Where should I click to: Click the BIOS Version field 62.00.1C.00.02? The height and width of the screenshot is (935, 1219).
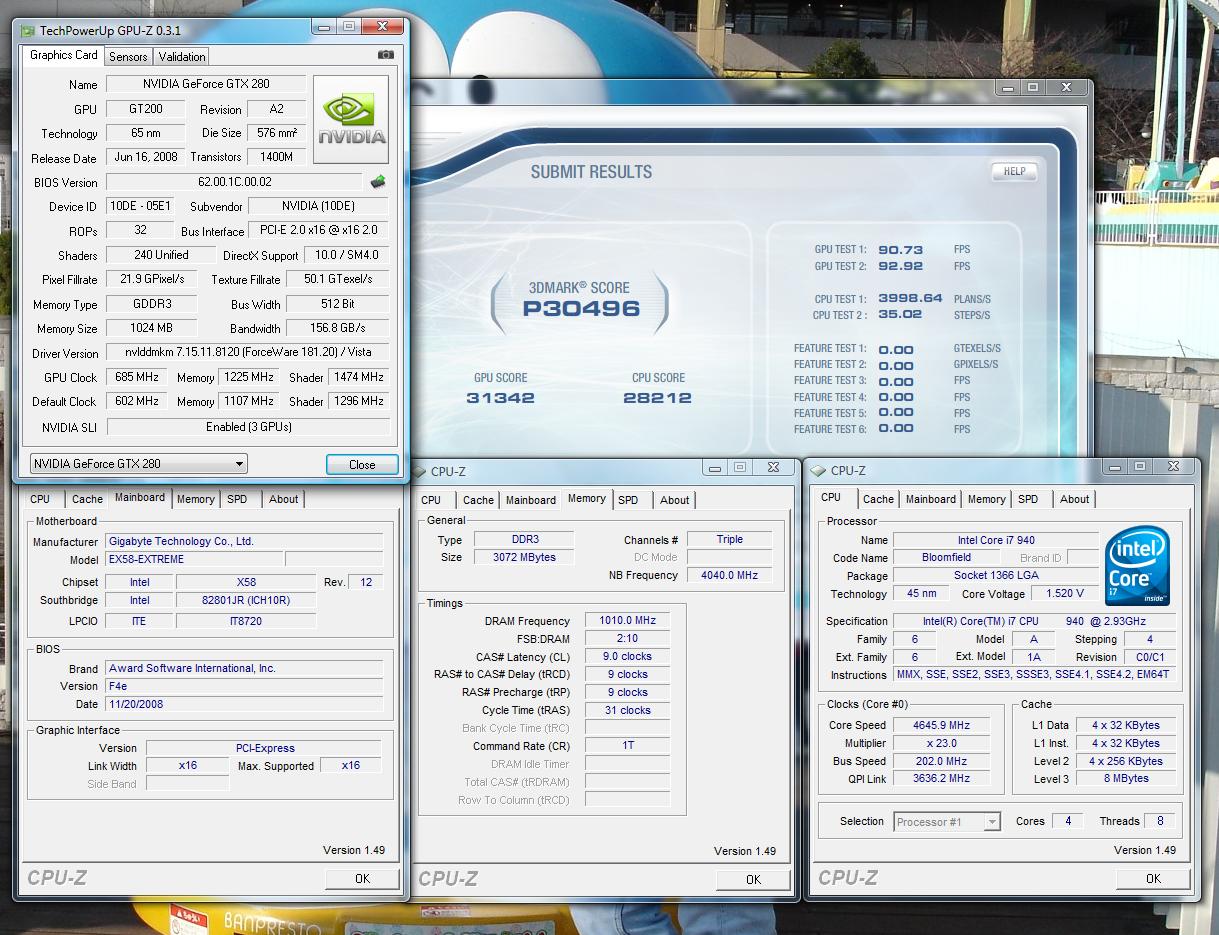[x=235, y=182]
